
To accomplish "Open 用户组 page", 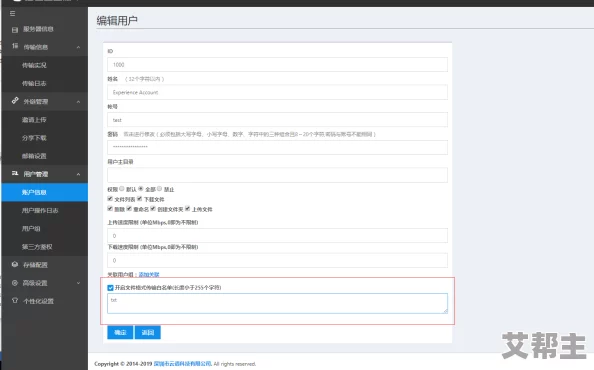I will [45, 229].
